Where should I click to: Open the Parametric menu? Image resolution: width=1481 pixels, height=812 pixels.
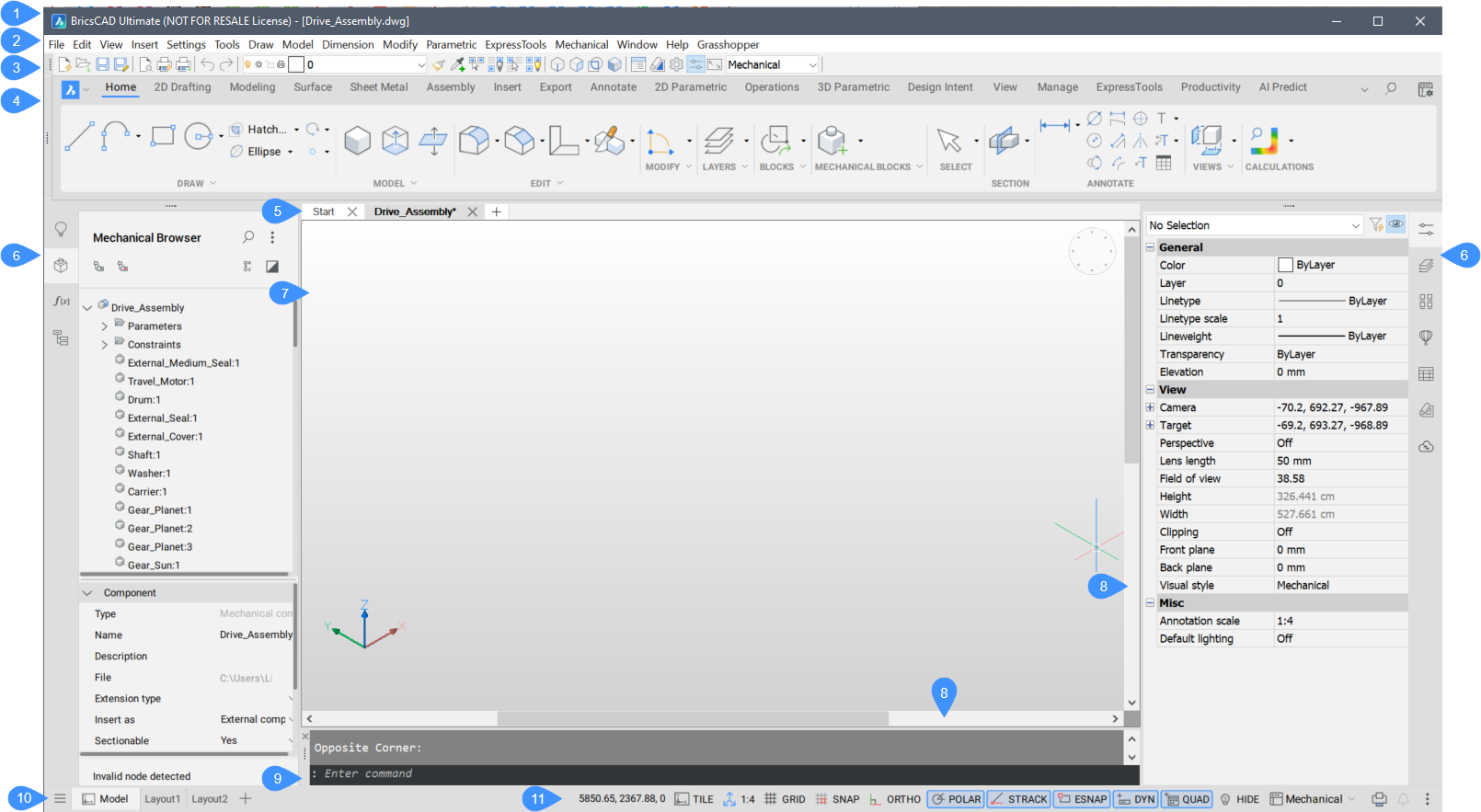(x=451, y=44)
